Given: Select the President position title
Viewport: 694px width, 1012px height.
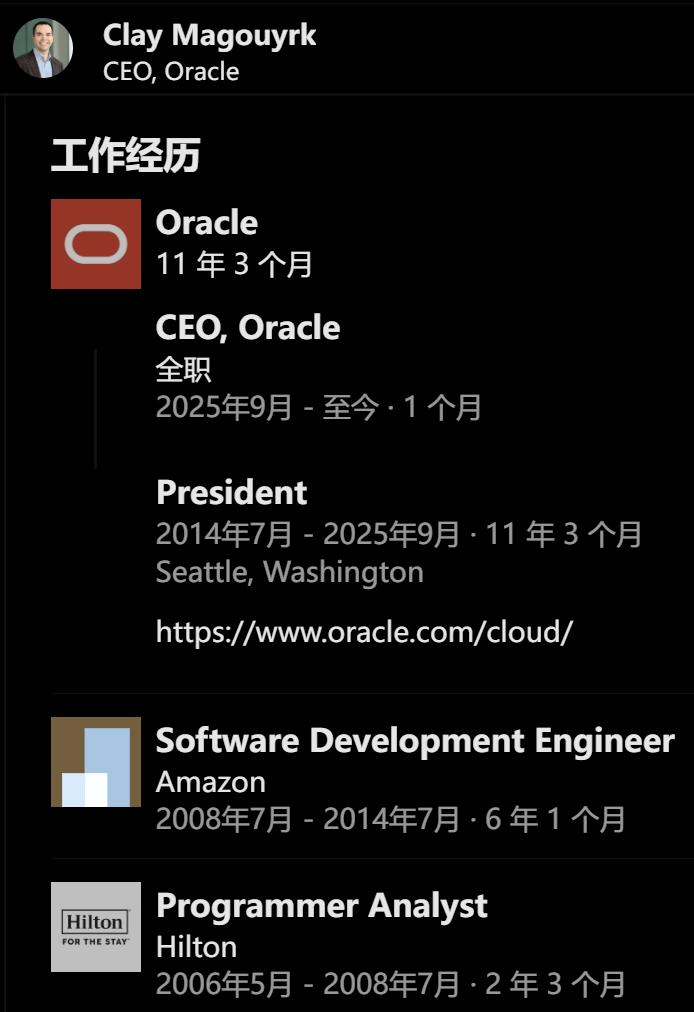Looking at the screenshot, I should point(232,493).
